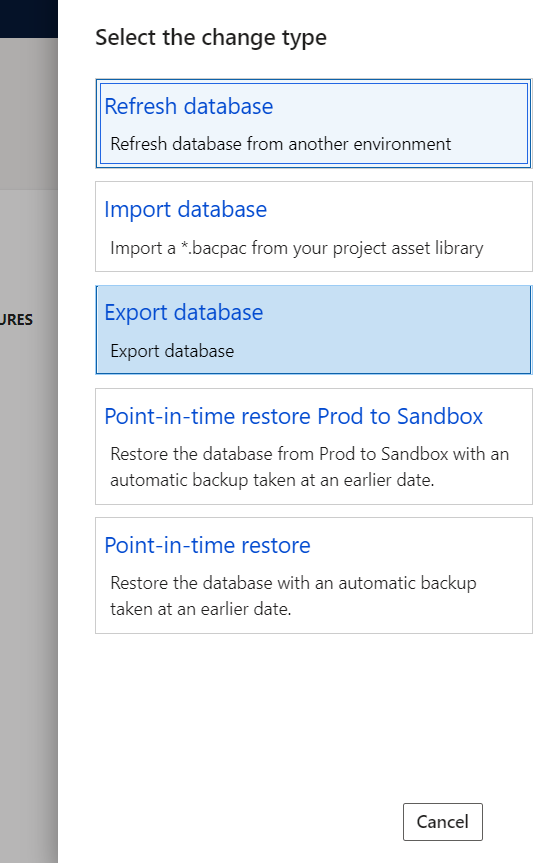Click the 'Export database' description line
The width and height of the screenshot is (540, 863).
click(x=172, y=351)
